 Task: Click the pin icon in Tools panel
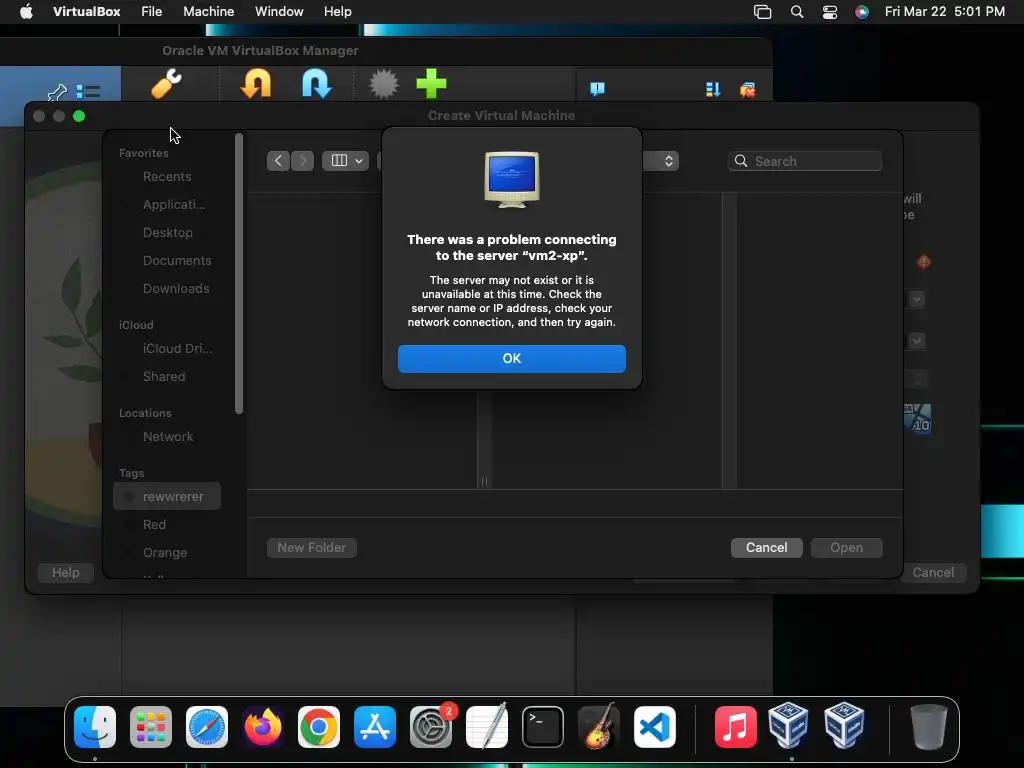[57, 92]
